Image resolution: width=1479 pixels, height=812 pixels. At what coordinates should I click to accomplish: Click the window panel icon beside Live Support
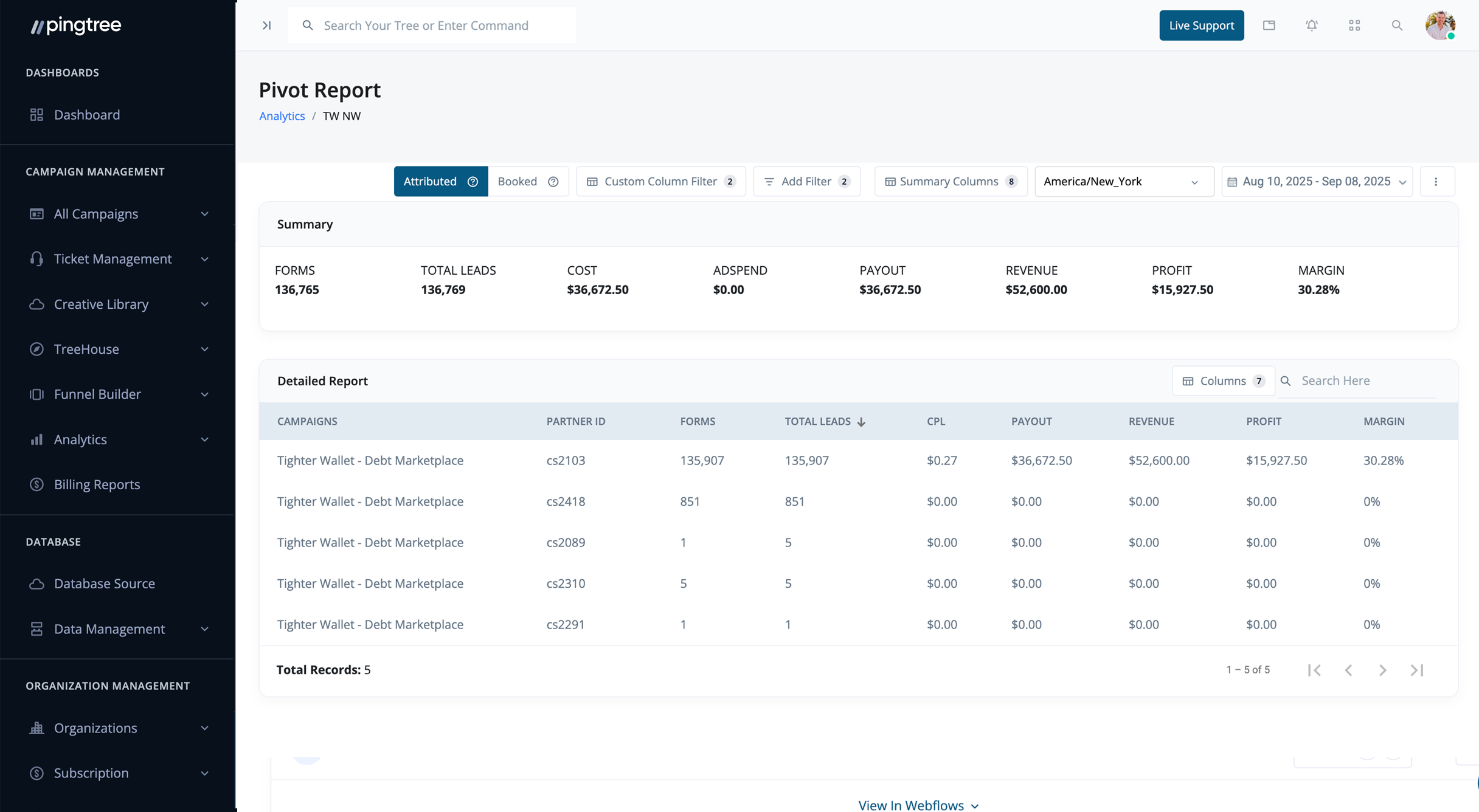[x=1269, y=26]
